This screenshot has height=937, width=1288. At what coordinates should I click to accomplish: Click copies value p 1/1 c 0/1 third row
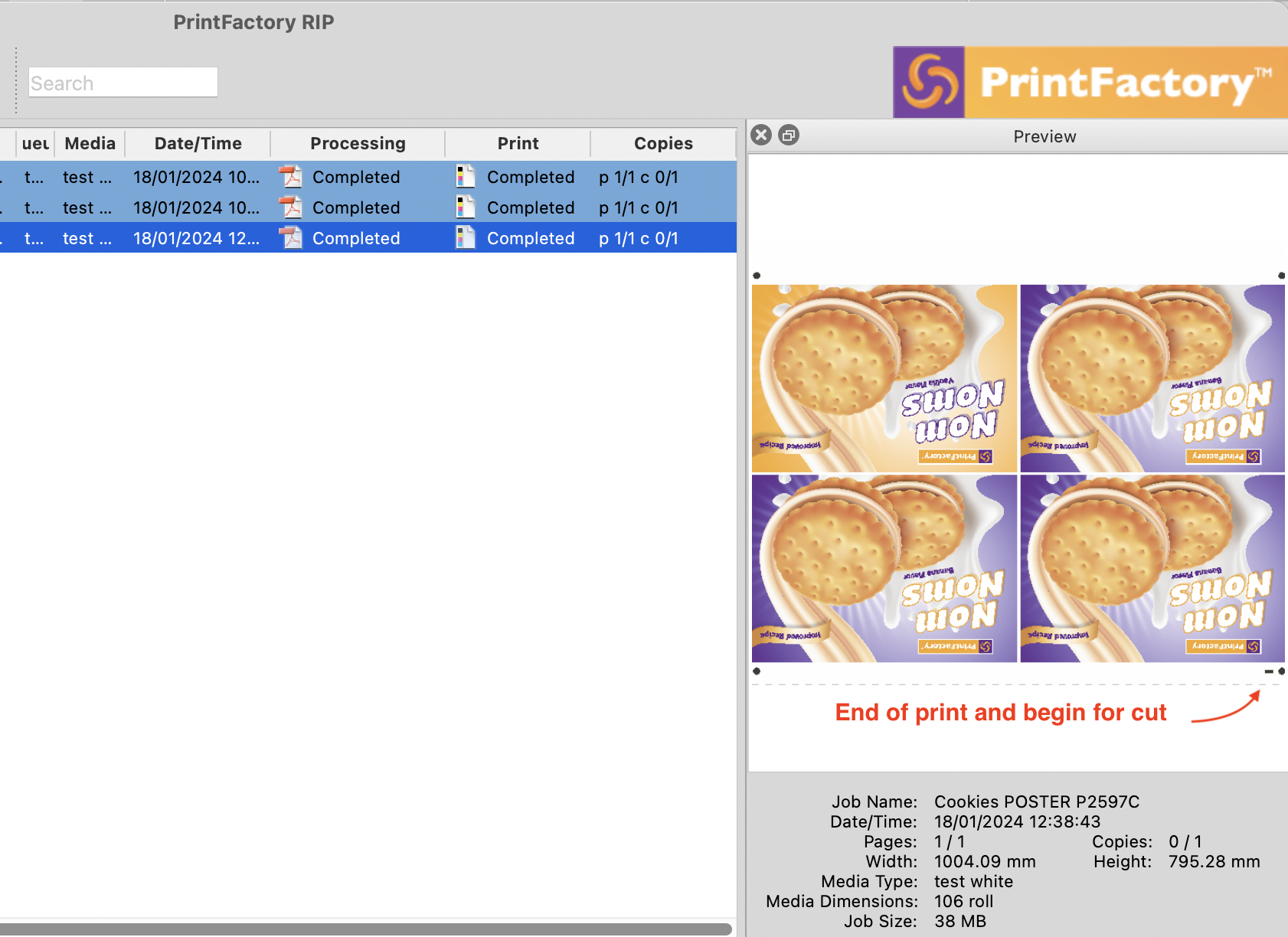[x=639, y=238]
